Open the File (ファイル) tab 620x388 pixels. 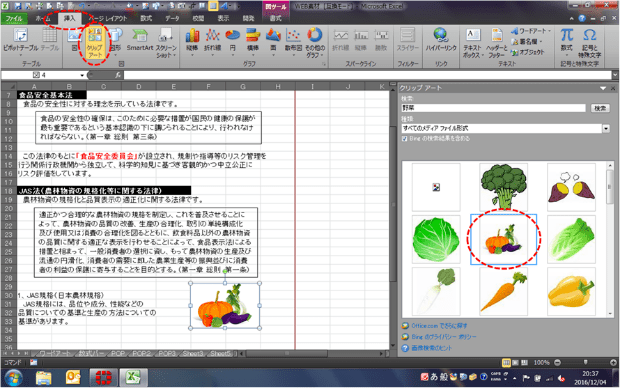point(14,19)
